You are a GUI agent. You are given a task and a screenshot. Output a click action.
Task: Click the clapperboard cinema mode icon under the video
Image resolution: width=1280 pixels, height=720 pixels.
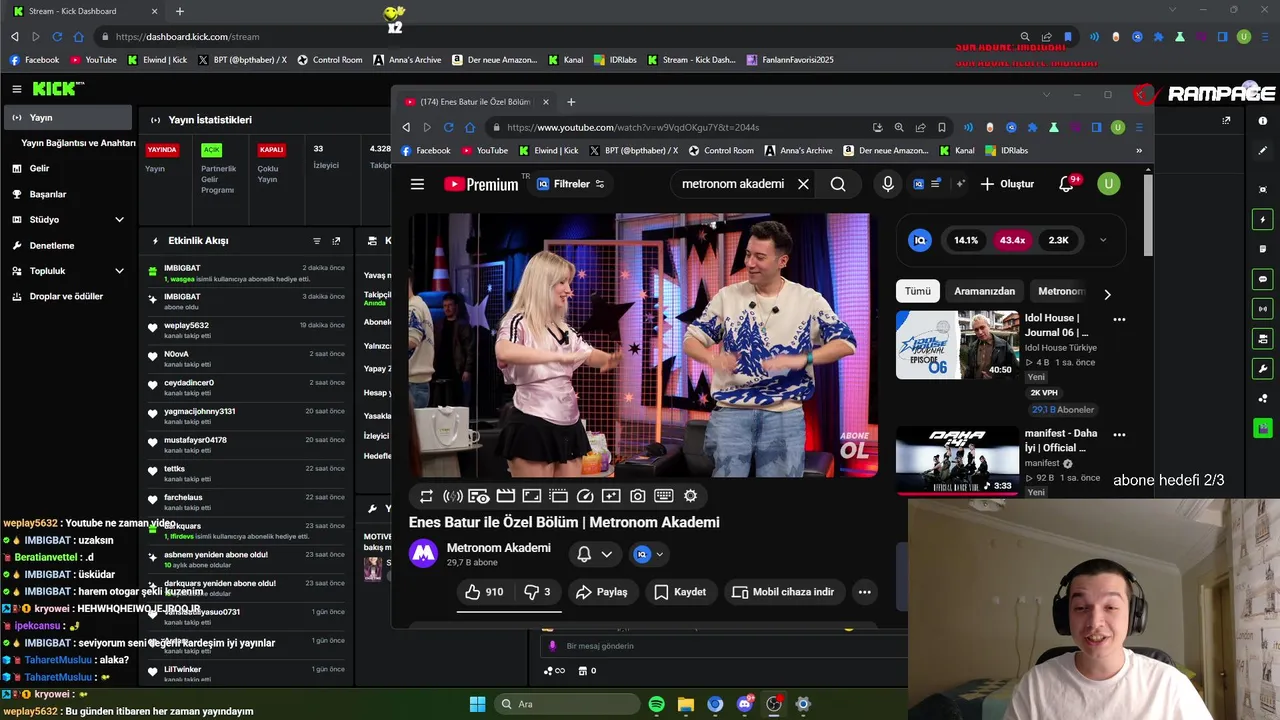505,496
